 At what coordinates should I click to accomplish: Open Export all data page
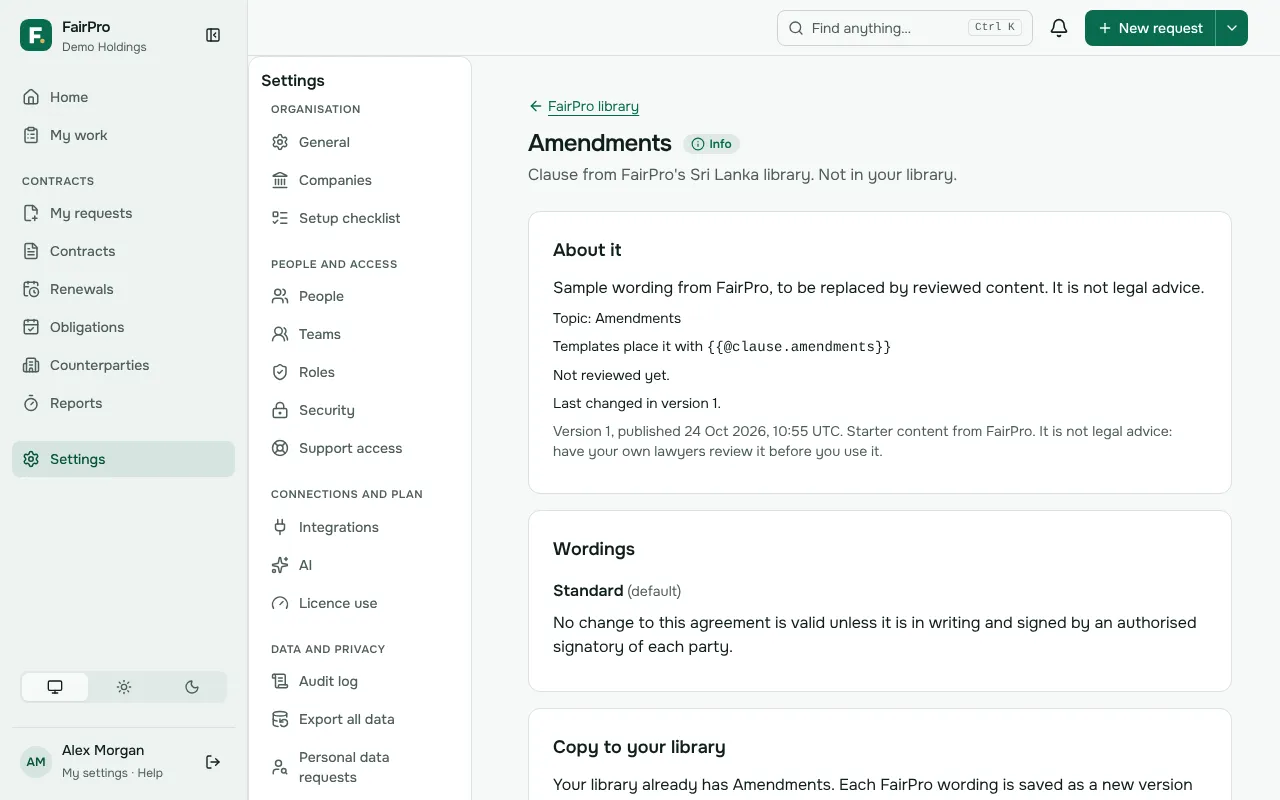pyautogui.click(x=360, y=719)
